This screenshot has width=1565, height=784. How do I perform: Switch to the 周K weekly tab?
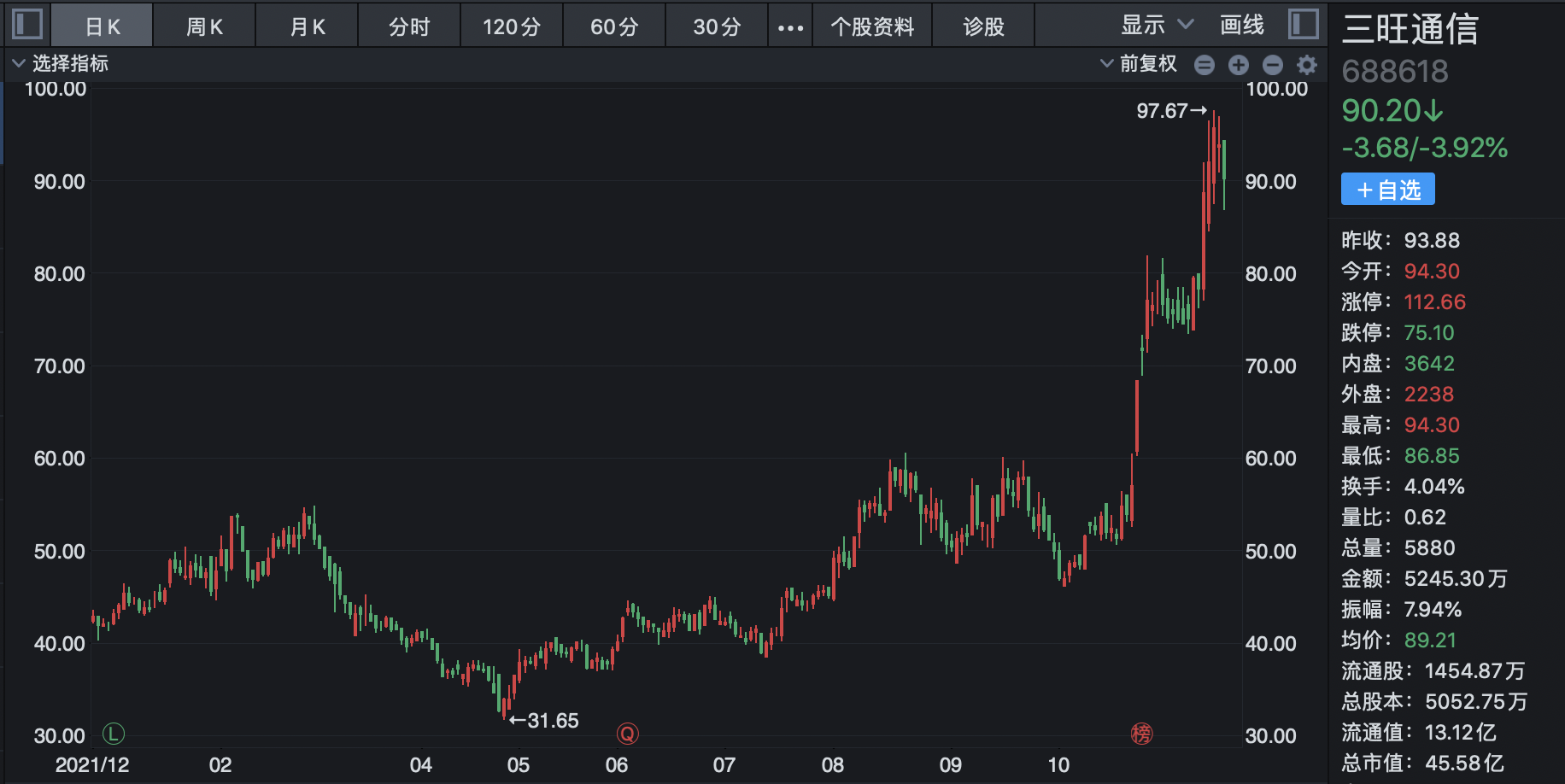tap(204, 27)
